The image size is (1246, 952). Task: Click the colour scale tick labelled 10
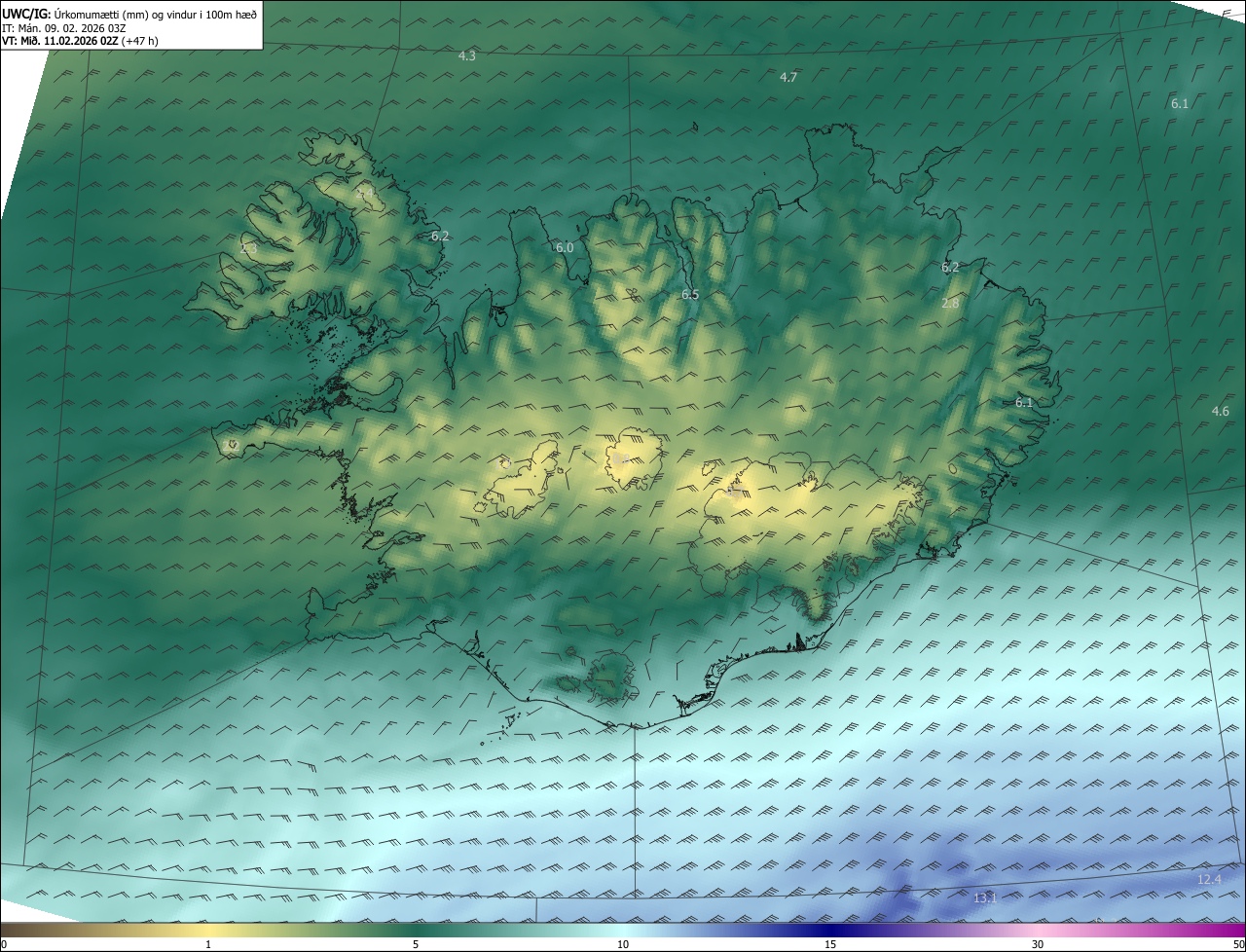point(623,944)
